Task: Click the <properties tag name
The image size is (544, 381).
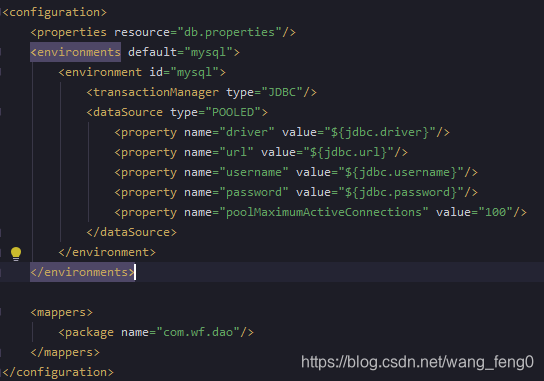Action: 68,32
